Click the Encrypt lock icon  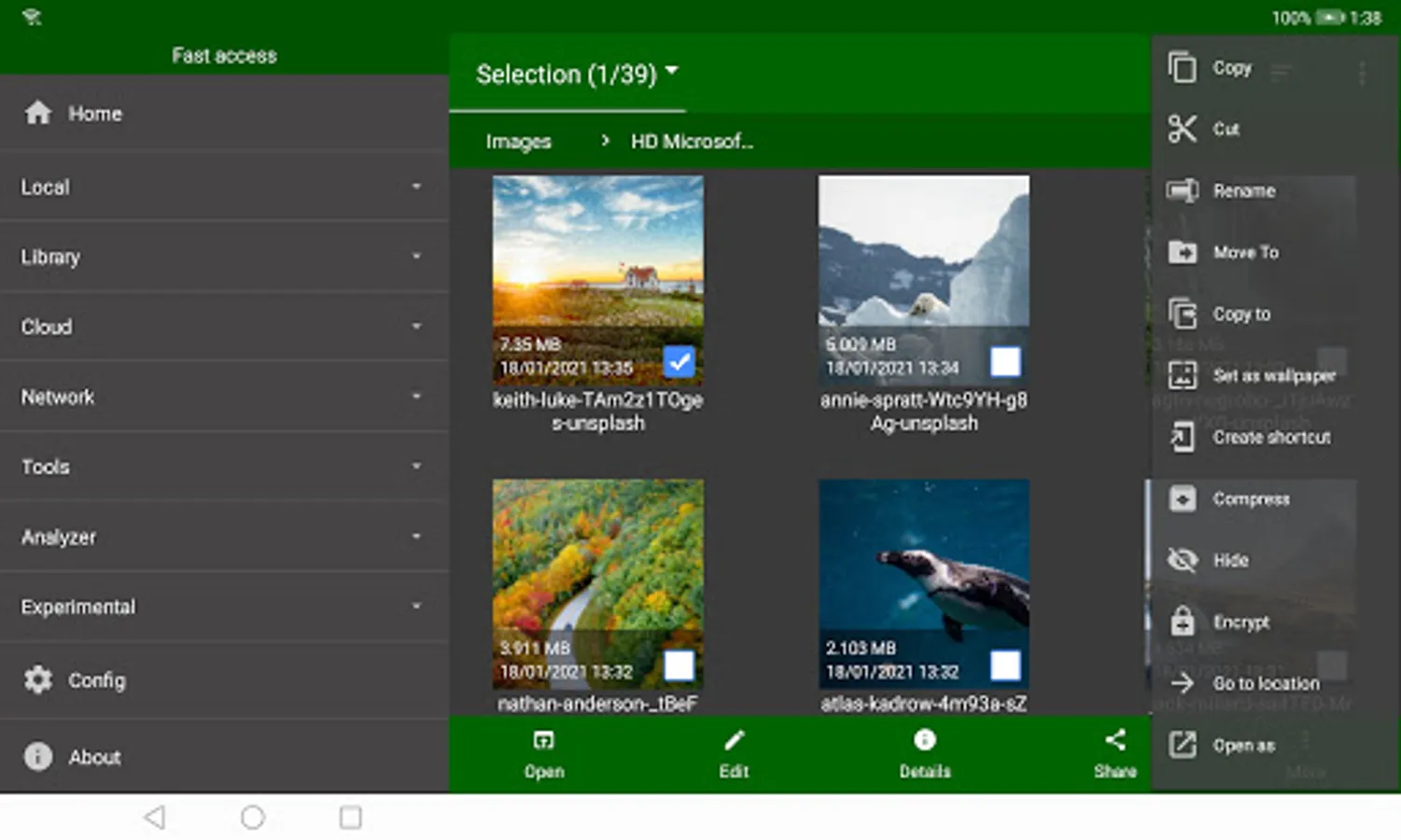(x=1182, y=621)
